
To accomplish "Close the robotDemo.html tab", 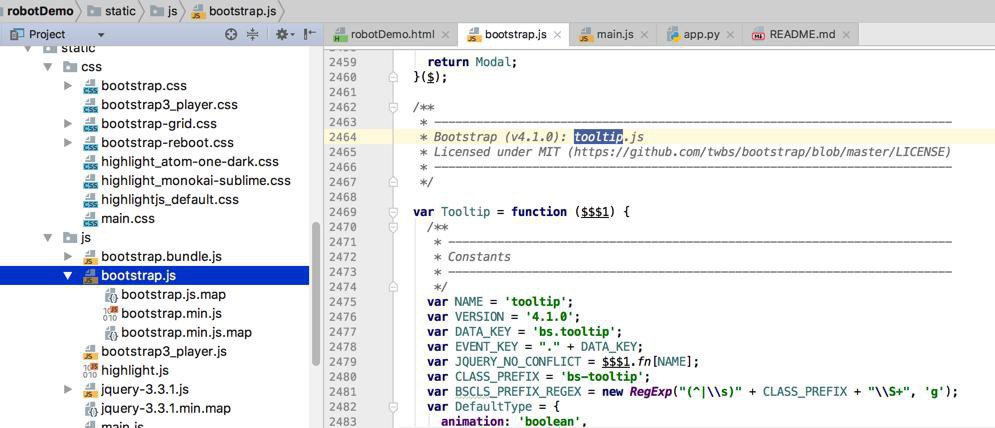I will [x=445, y=35].
